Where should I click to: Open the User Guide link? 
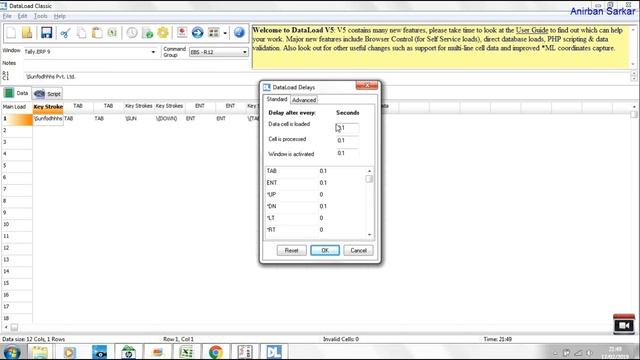coord(531,30)
